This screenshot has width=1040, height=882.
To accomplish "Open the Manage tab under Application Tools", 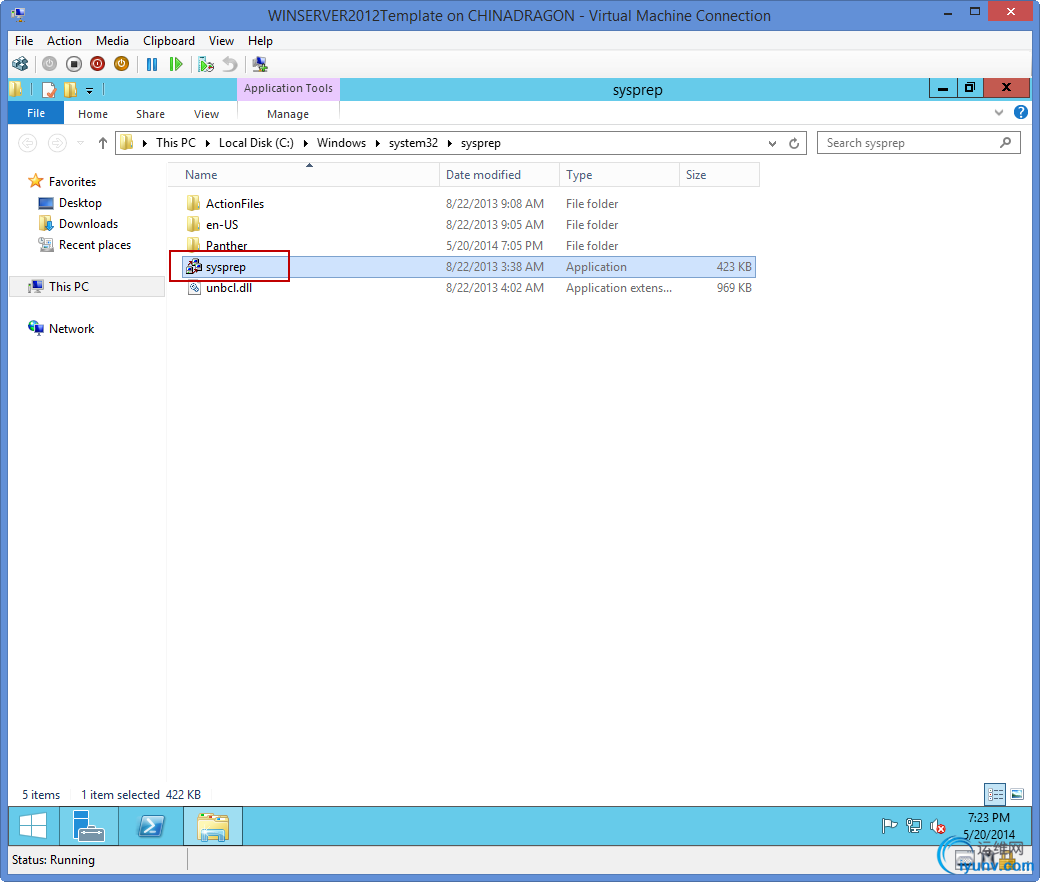I will coord(288,114).
